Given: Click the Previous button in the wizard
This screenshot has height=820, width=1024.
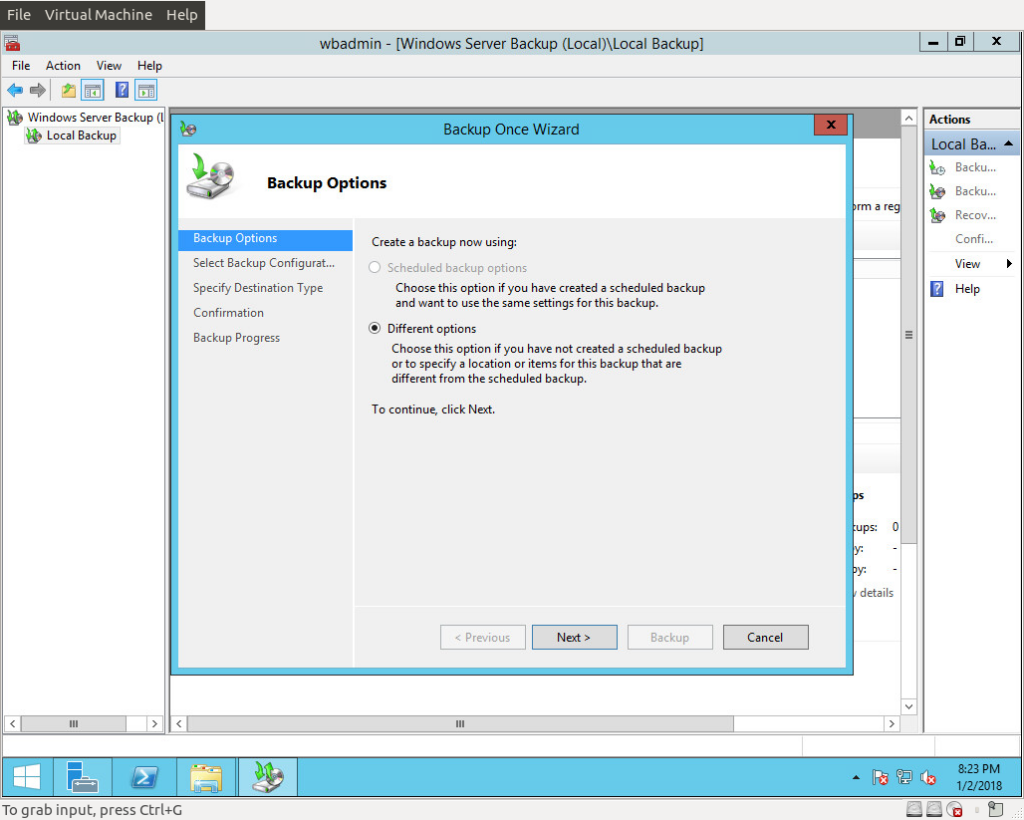Looking at the screenshot, I should pos(483,637).
